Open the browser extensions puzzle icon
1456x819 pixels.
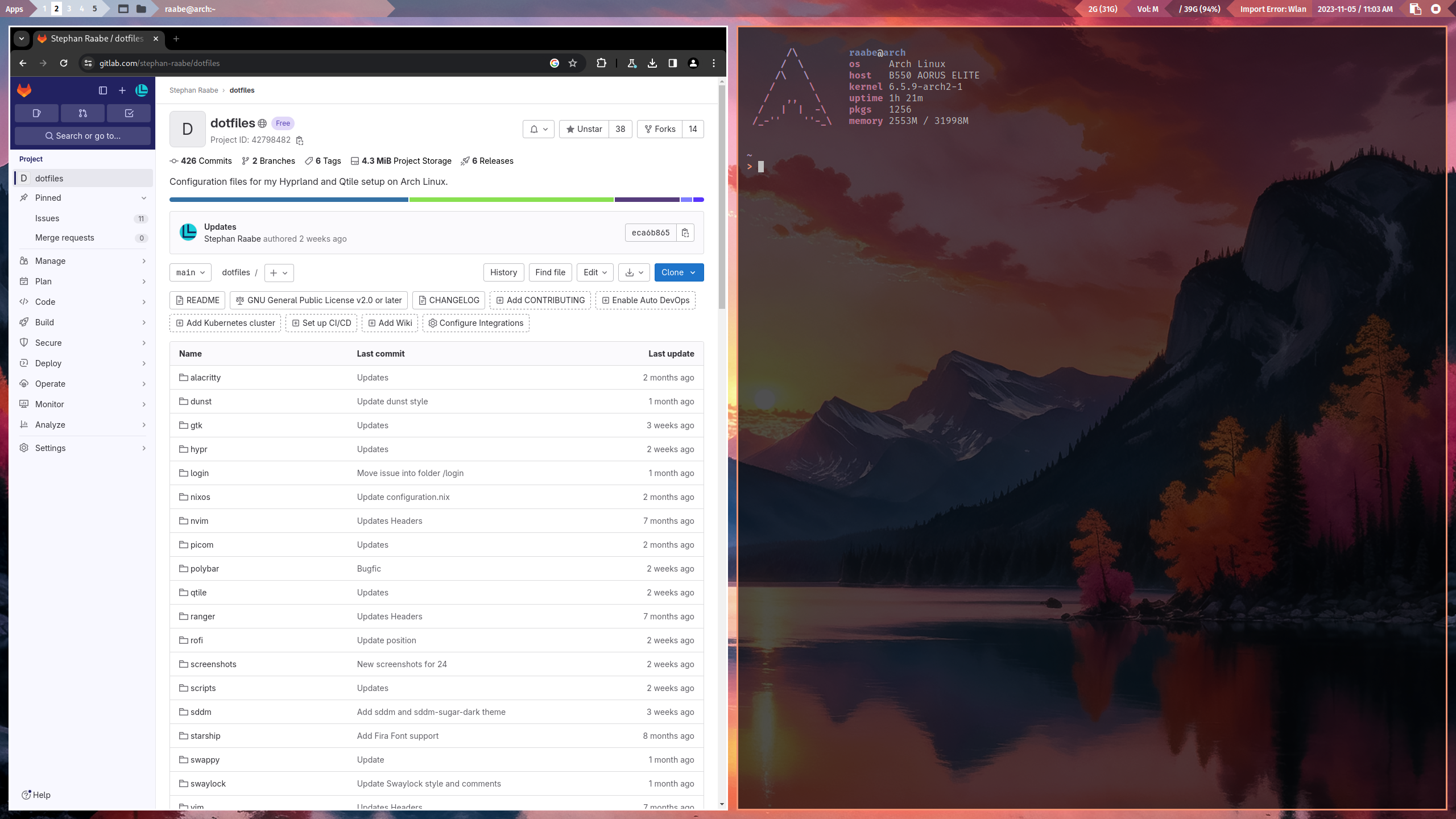tap(601, 63)
